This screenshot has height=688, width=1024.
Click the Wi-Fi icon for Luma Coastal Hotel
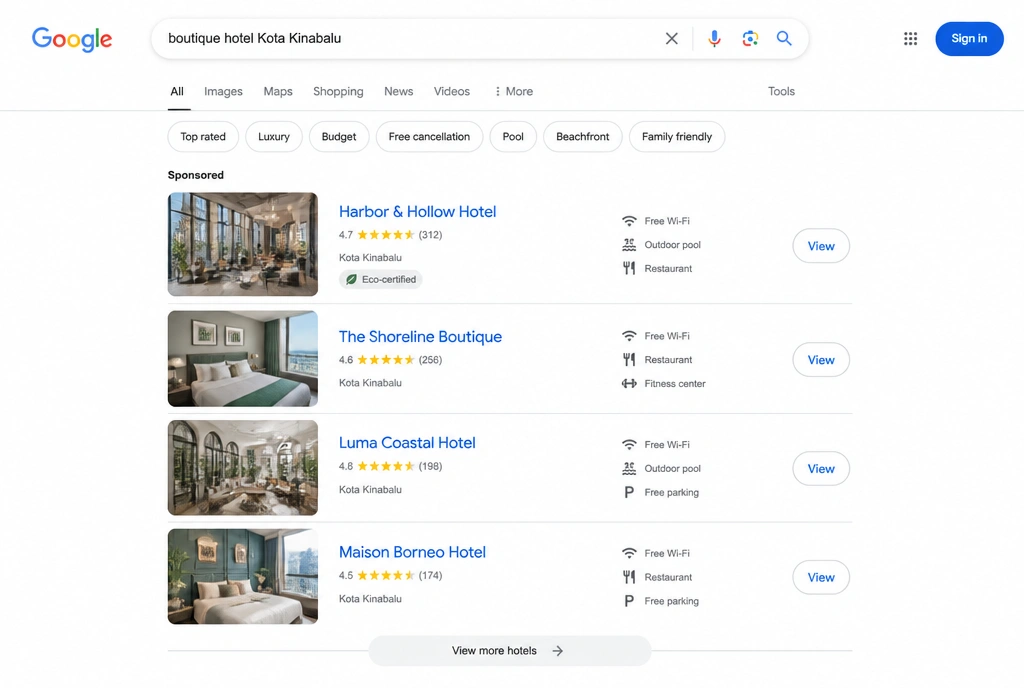(x=629, y=445)
